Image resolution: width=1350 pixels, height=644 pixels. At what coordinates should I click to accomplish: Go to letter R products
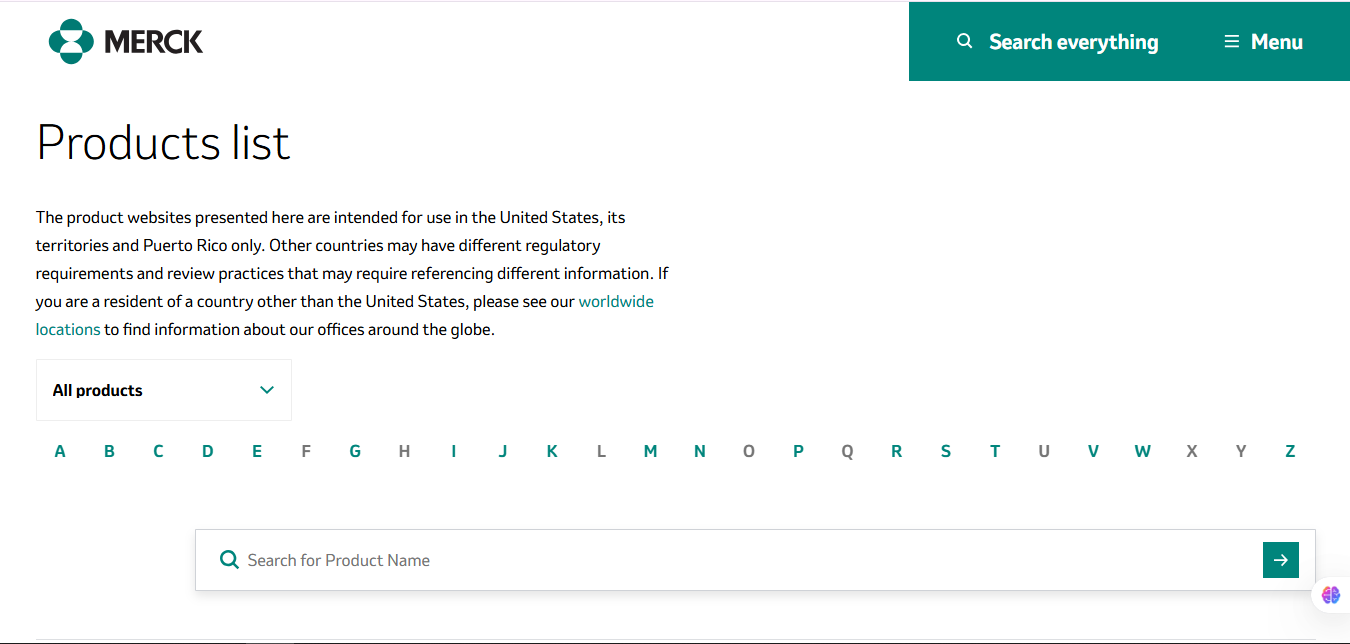[x=897, y=451]
